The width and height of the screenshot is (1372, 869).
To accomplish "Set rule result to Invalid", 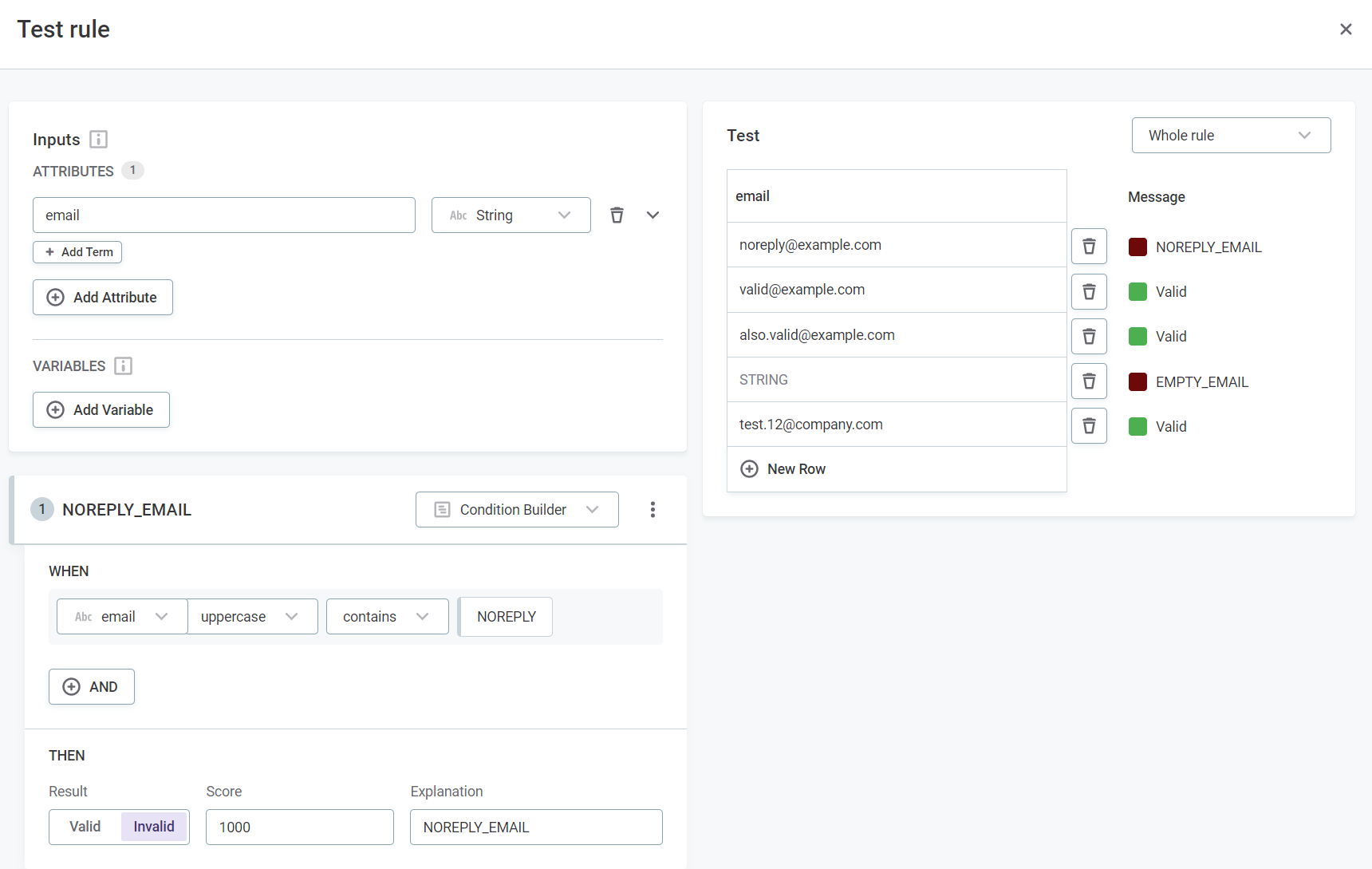I will click(x=154, y=827).
